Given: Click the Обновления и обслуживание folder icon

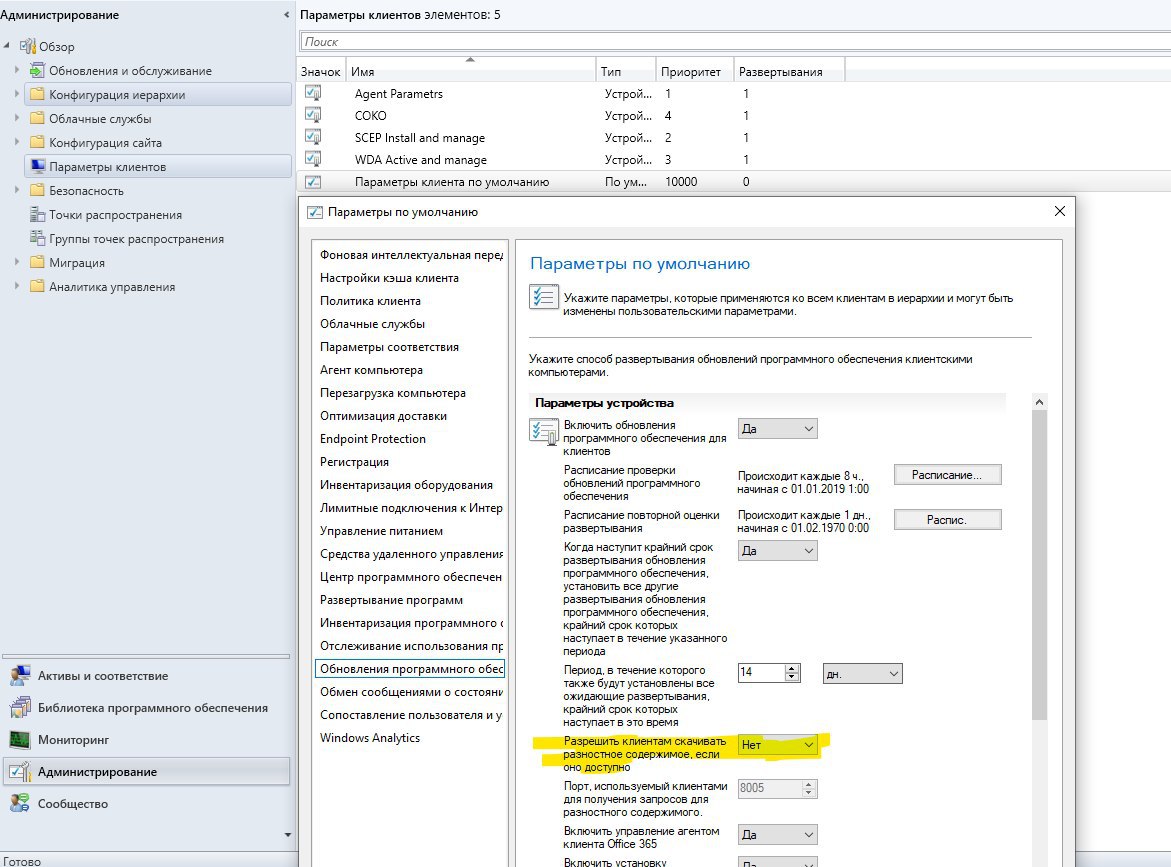Looking at the screenshot, I should tap(37, 70).
